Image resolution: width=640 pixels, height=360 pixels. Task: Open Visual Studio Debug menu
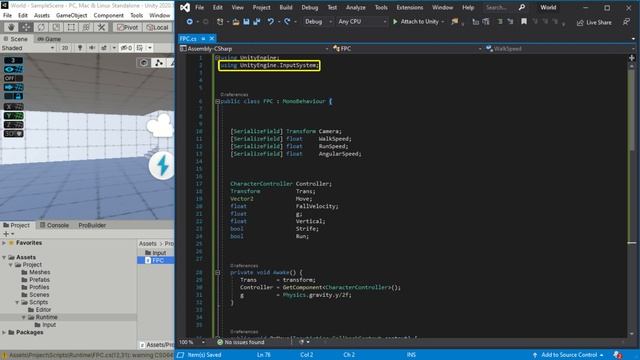[309, 7]
